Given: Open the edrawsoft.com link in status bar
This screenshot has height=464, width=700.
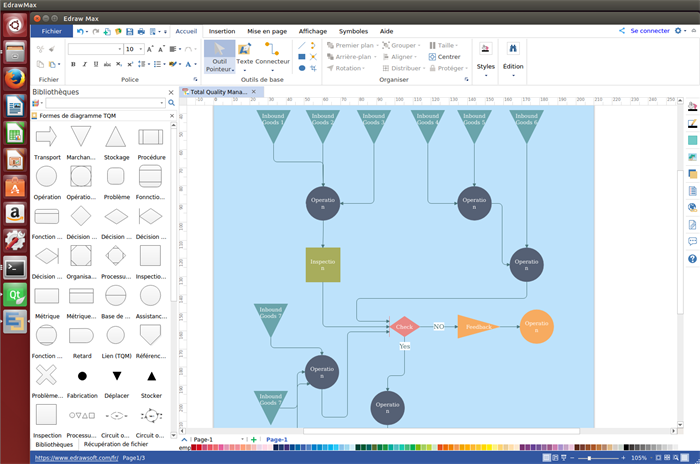Looking at the screenshot, I should click(76, 458).
